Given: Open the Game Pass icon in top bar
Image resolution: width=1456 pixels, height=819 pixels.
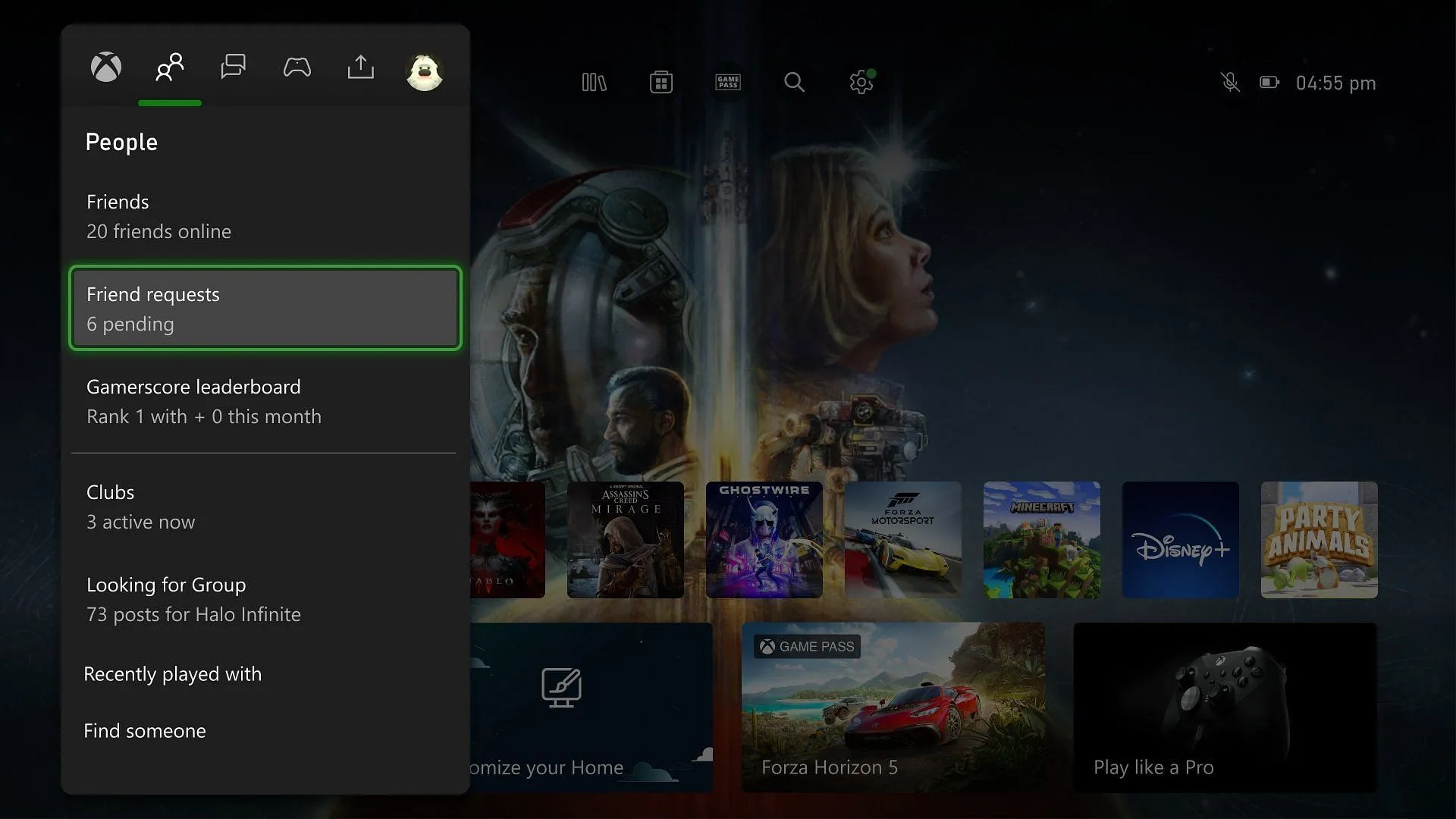Looking at the screenshot, I should [728, 82].
